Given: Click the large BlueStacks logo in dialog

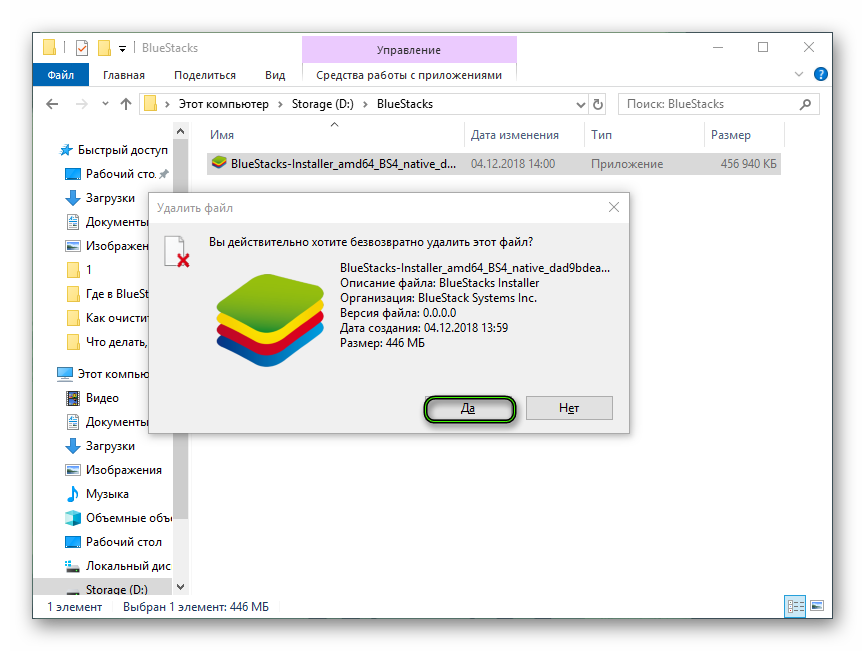Looking at the screenshot, I should (270, 320).
